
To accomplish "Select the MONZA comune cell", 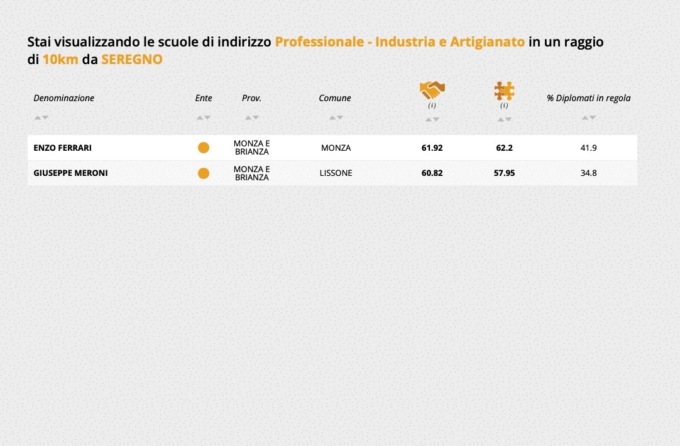I will point(336,148).
